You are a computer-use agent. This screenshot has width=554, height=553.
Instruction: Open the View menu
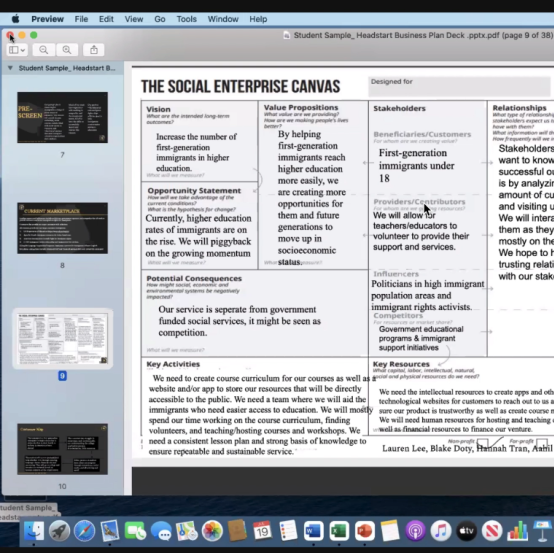(x=134, y=19)
